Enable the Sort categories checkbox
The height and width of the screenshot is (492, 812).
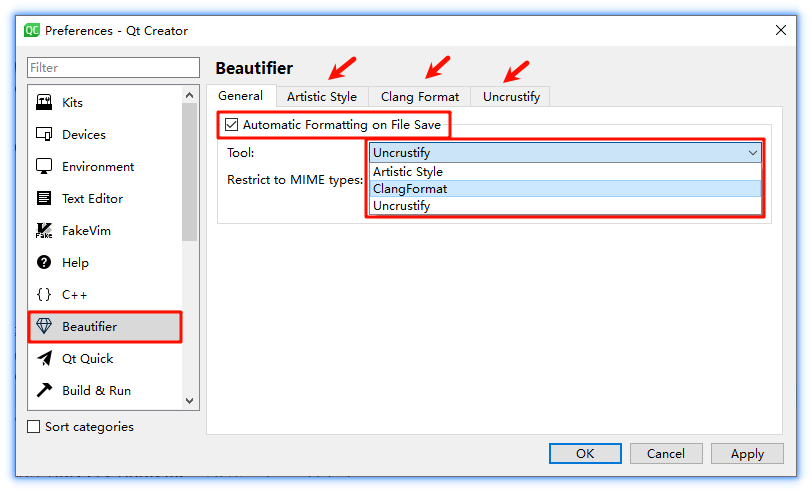[35, 427]
